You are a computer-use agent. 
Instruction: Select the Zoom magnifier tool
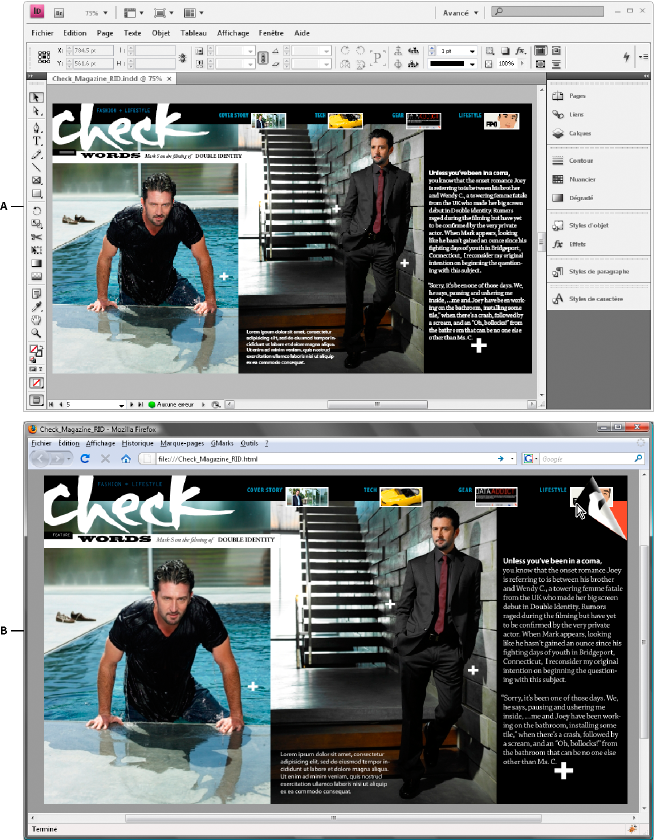click(x=36, y=333)
